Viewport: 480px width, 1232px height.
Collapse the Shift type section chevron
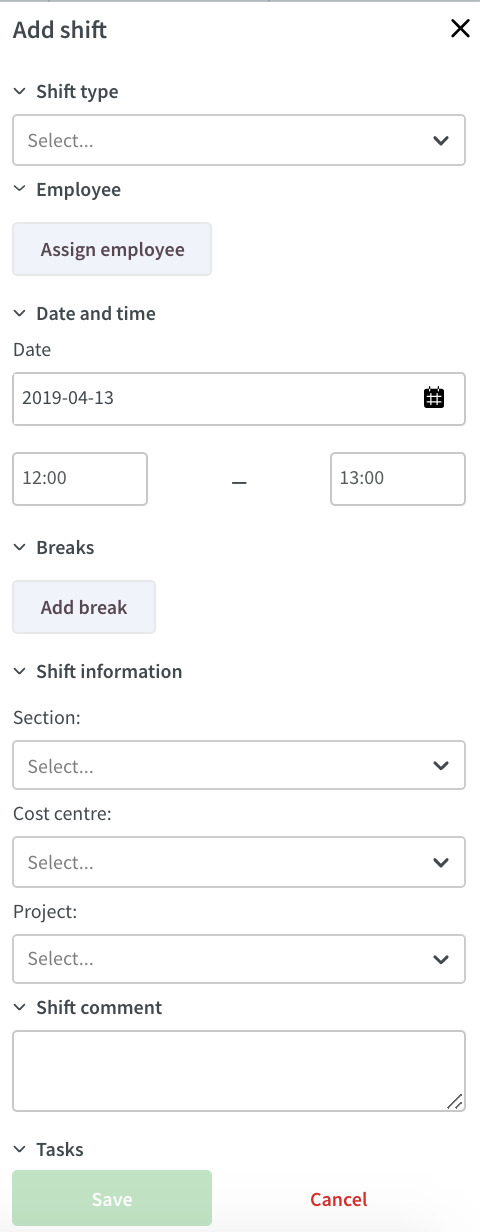19,91
